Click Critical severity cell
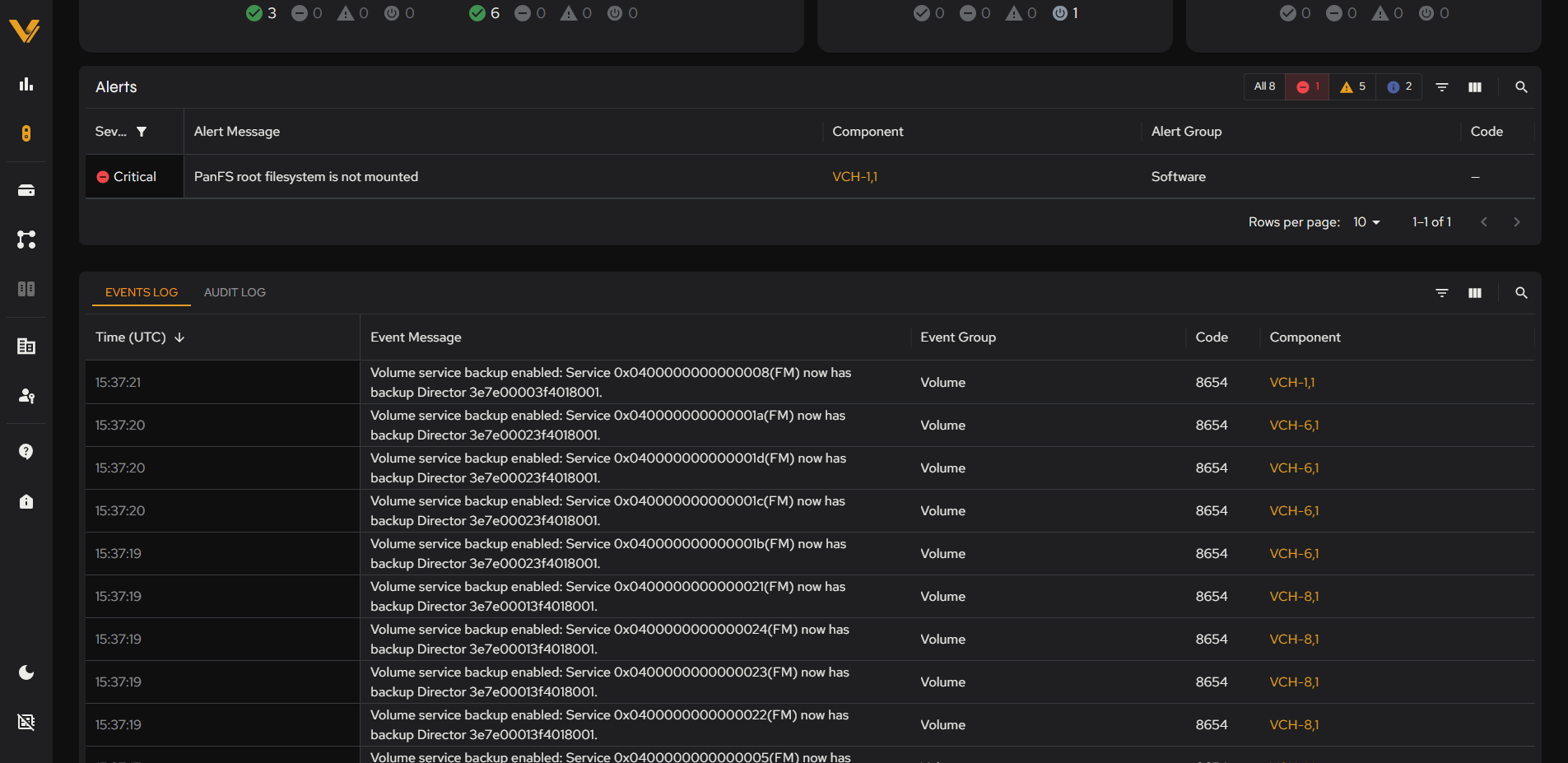The height and width of the screenshot is (763, 1568). [134, 177]
